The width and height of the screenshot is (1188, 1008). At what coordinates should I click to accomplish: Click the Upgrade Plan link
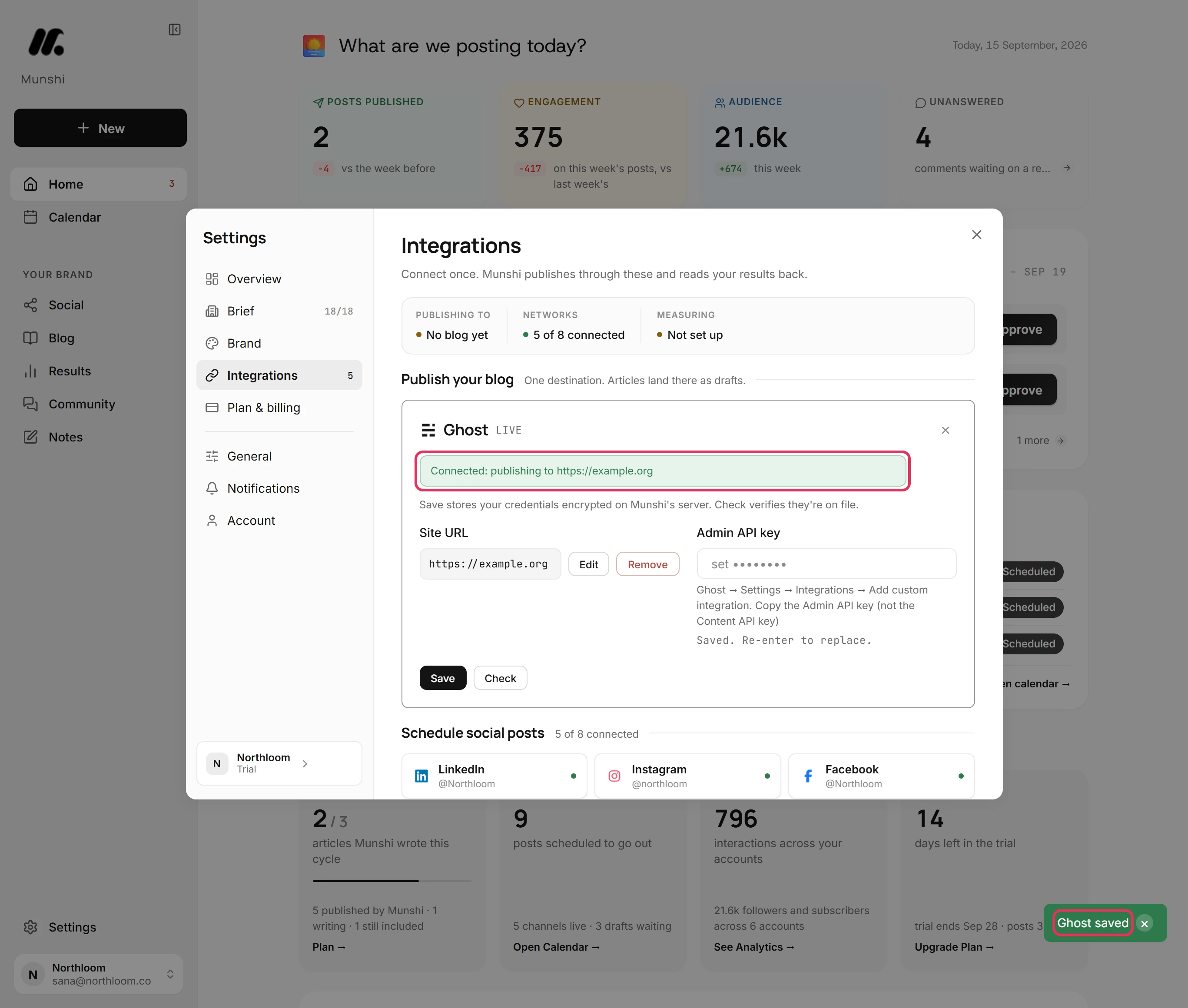click(954, 947)
